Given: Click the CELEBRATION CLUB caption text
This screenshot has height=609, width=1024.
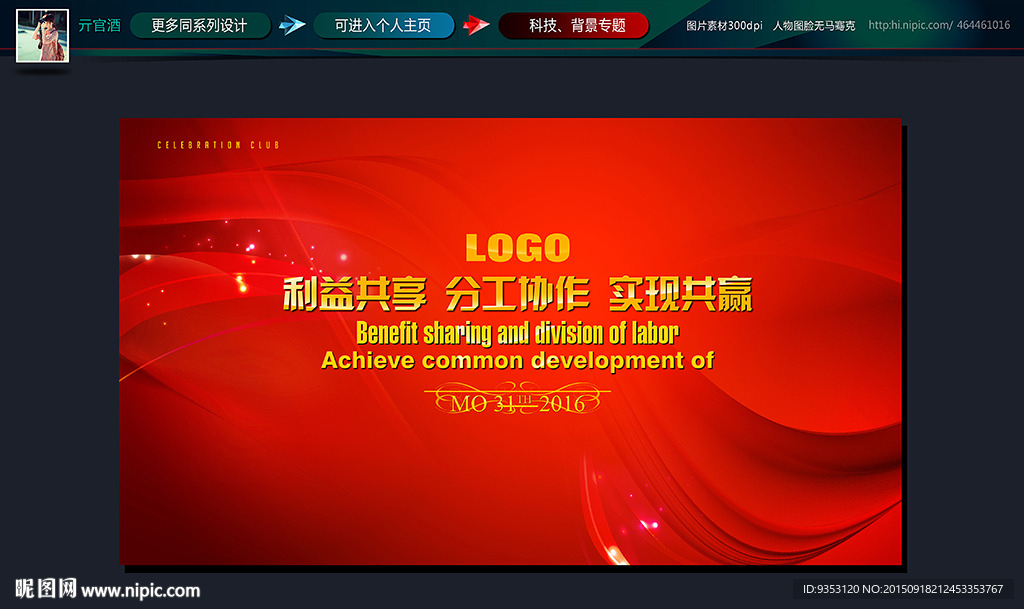Looking at the screenshot, I should click(x=218, y=145).
